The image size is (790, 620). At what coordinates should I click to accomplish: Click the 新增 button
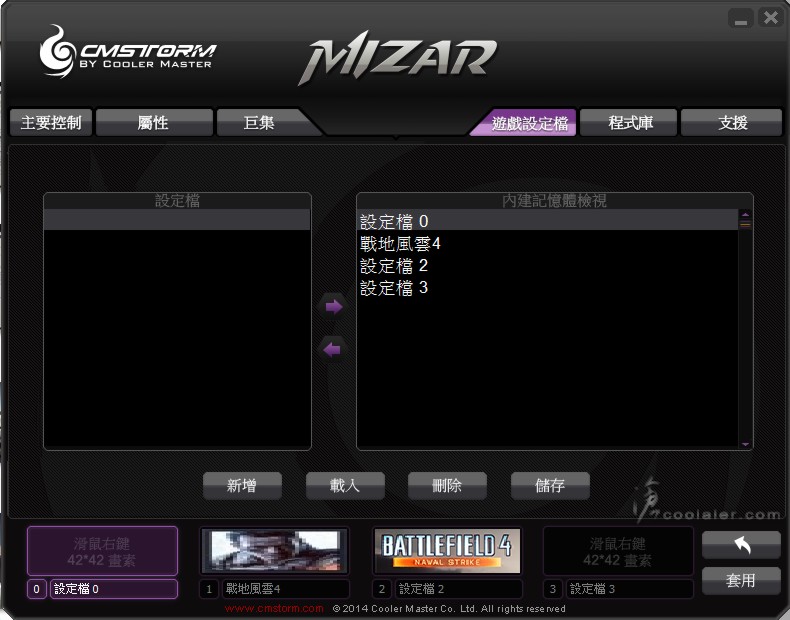pyautogui.click(x=242, y=486)
